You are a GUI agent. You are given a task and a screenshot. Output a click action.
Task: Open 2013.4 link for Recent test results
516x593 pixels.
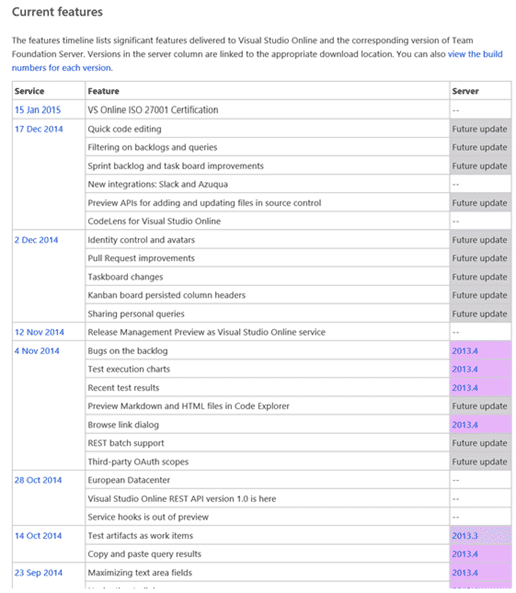point(465,388)
